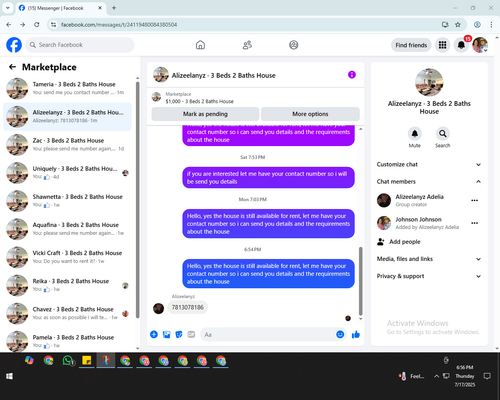This screenshot has height=400, width=500.
Task: Focus the Aa message input field
Action: pyautogui.click(x=268, y=334)
